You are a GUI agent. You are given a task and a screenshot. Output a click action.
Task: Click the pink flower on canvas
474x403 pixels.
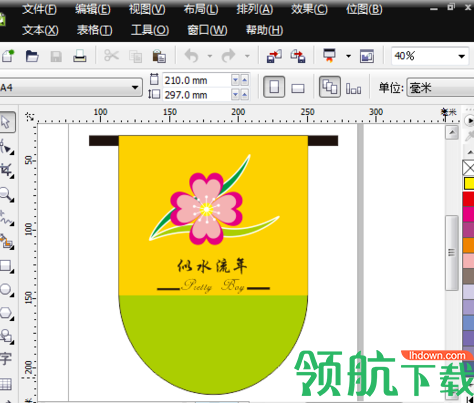point(206,209)
